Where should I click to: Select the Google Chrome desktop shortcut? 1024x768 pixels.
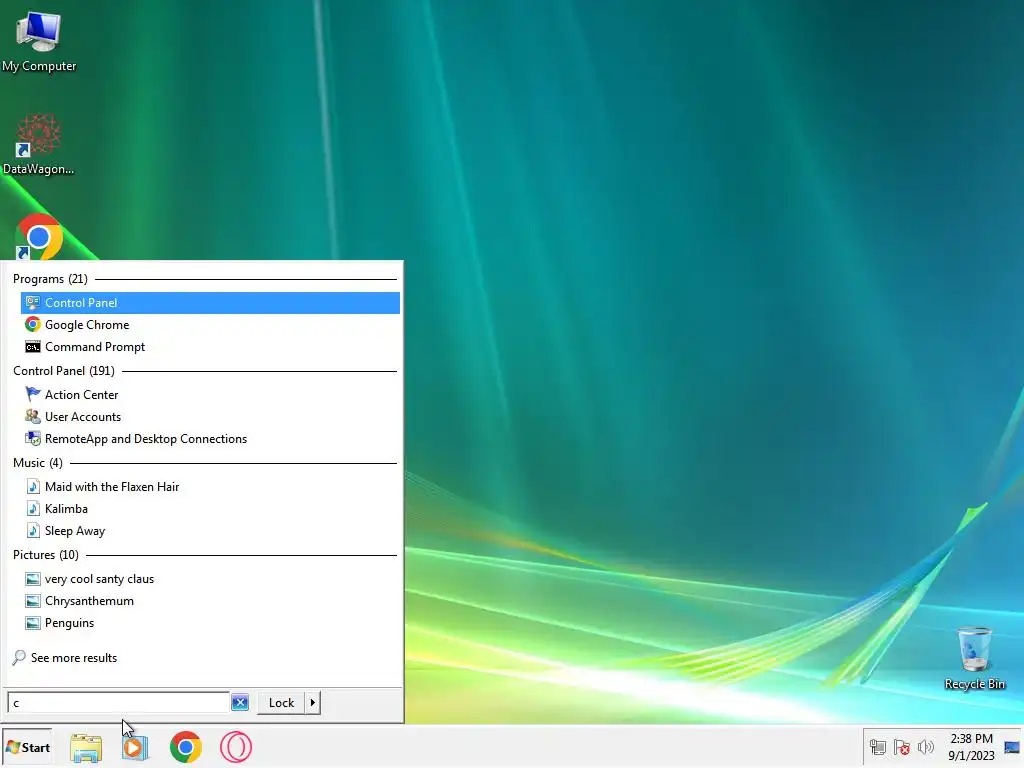coord(39,236)
